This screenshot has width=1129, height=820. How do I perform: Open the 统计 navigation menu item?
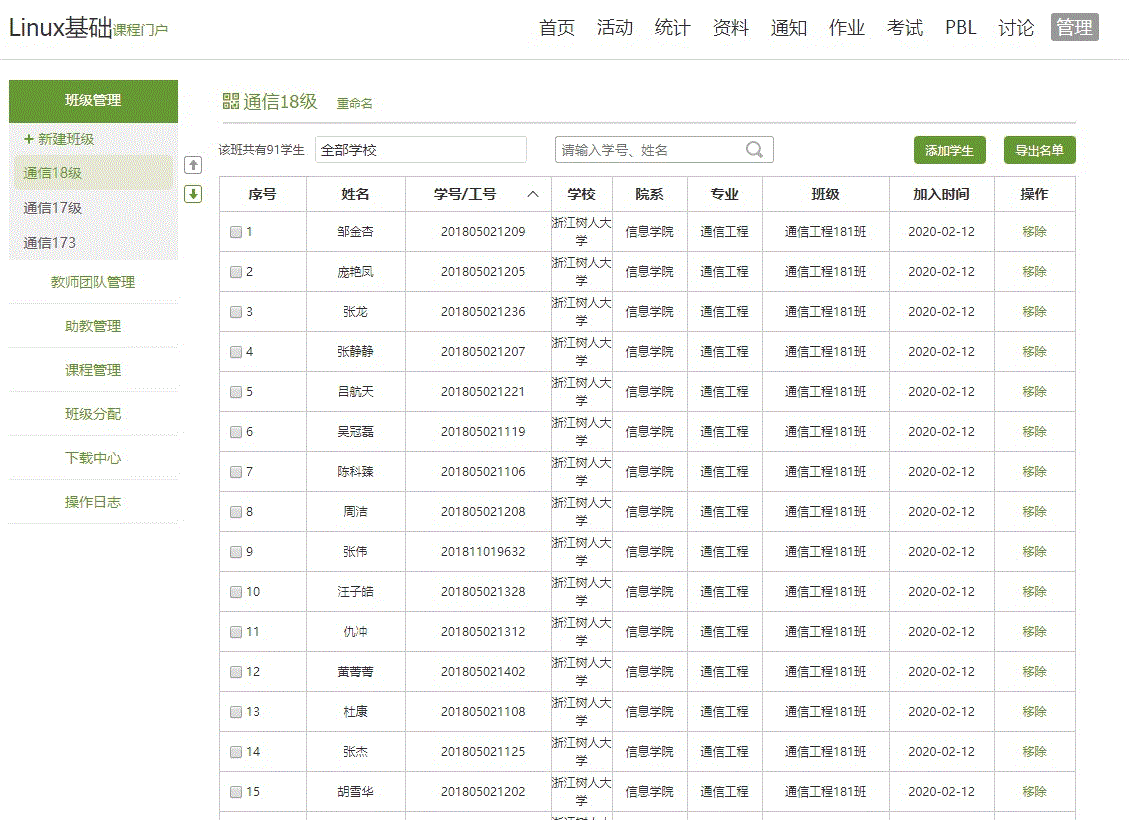672,28
